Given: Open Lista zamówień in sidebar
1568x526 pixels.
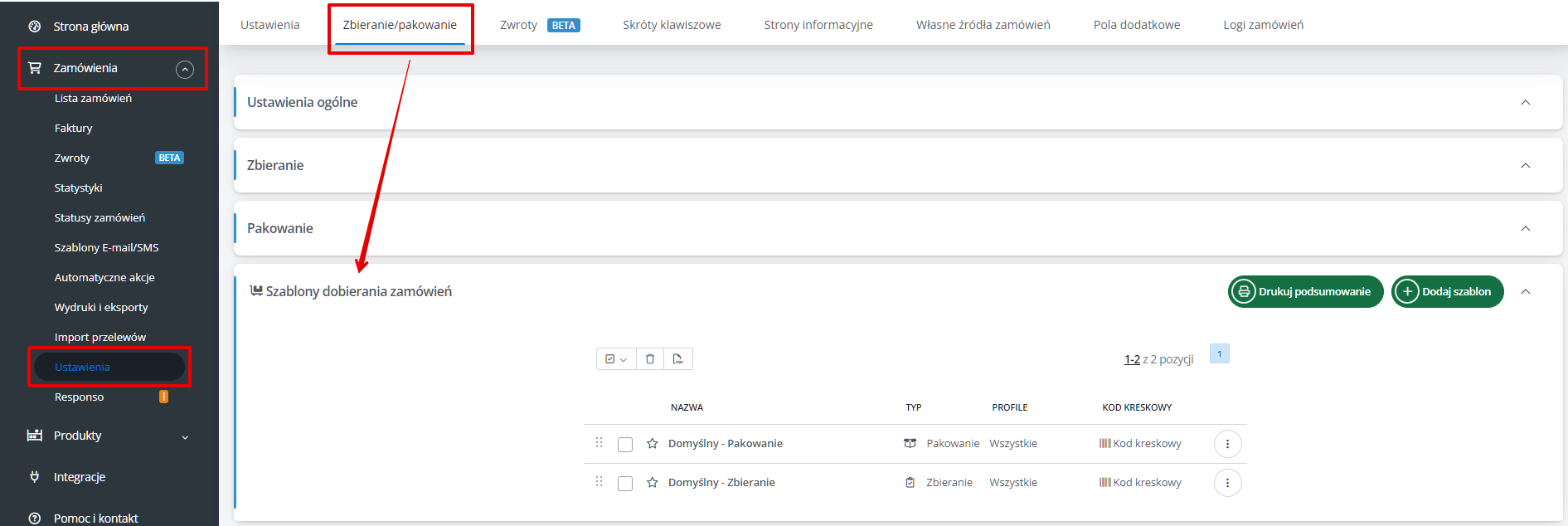Looking at the screenshot, I should tap(93, 98).
